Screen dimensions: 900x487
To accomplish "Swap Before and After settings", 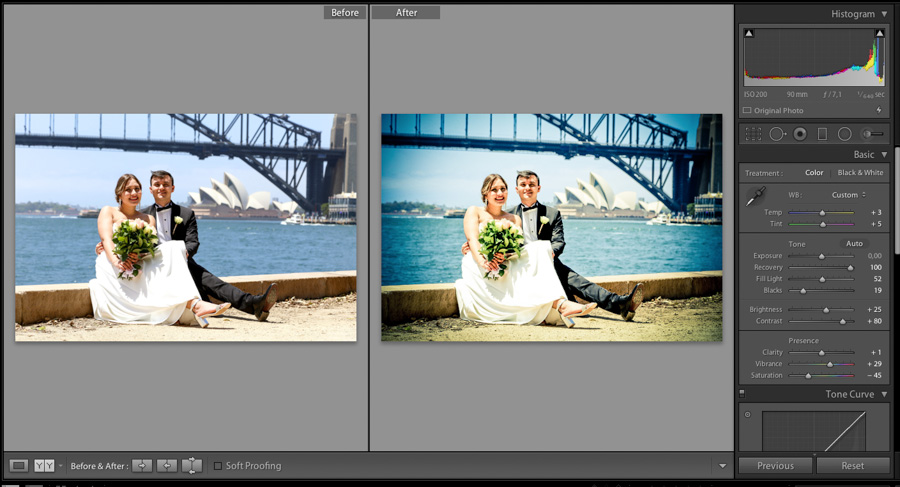I will tap(192, 465).
